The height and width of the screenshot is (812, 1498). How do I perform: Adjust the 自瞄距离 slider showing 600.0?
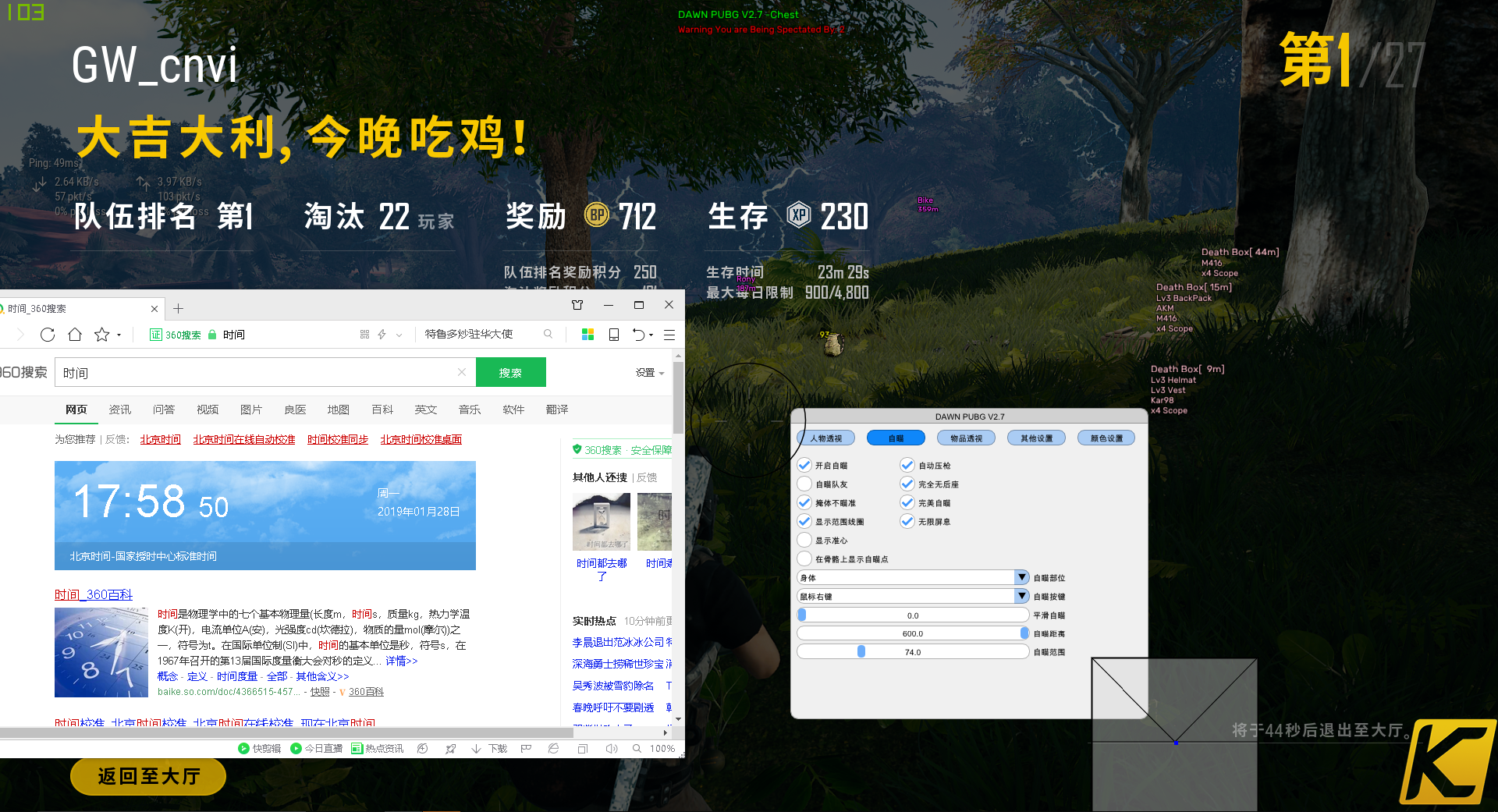point(913,633)
